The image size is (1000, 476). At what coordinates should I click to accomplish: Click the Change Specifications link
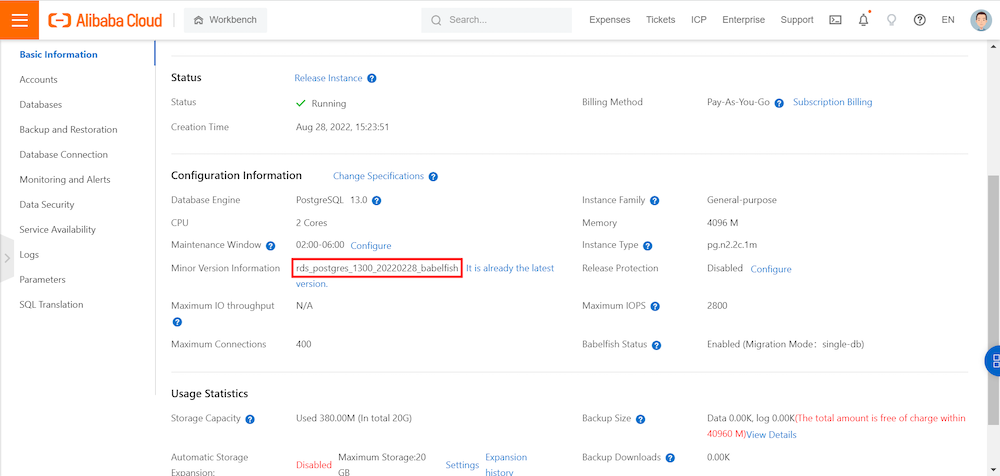(x=378, y=176)
